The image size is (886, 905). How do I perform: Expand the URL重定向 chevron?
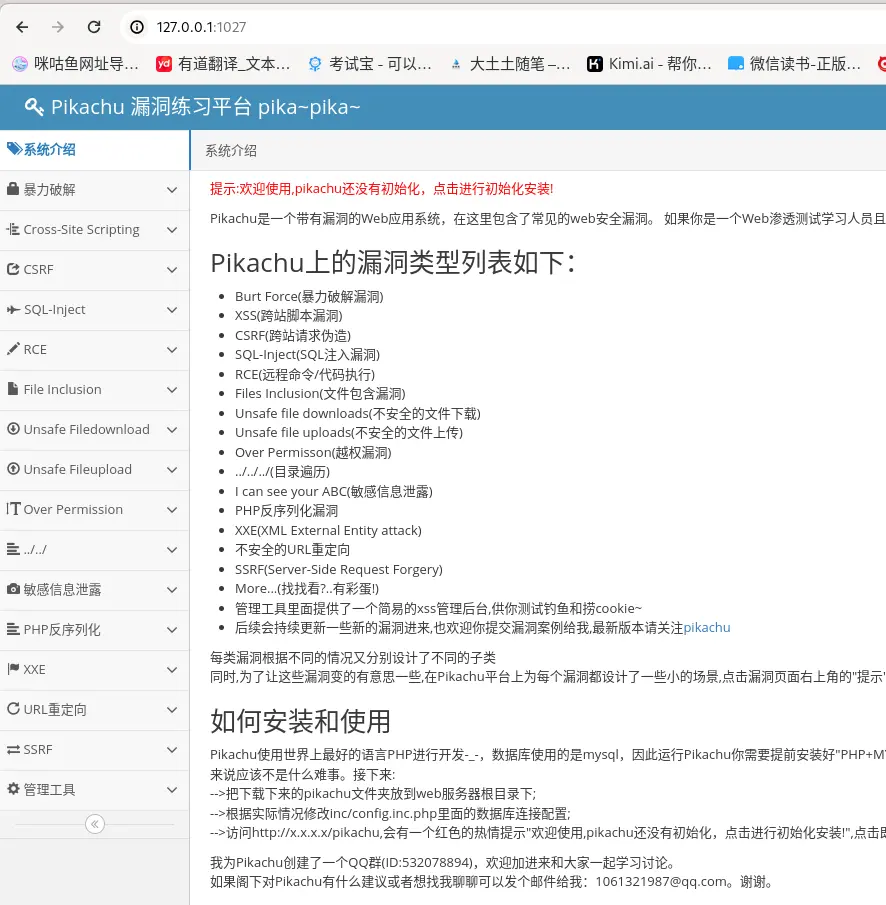[171, 709]
